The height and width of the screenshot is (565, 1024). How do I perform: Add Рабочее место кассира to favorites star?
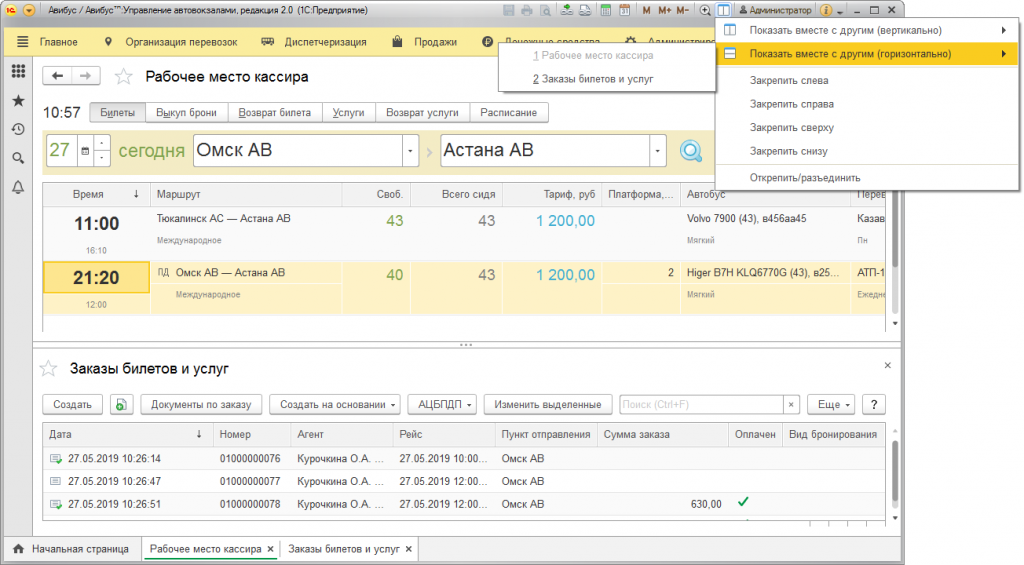(124, 77)
